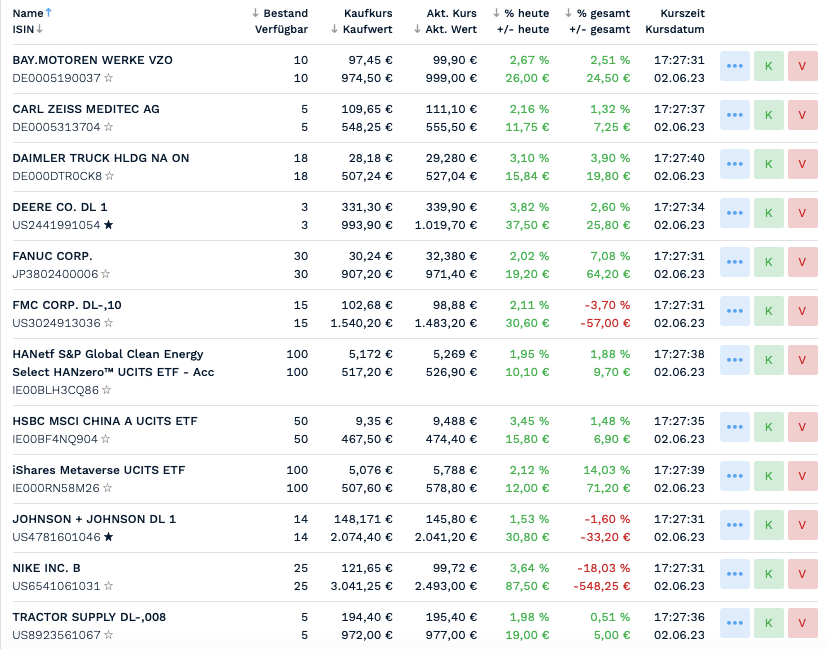Sort the table by Name column

[x=28, y=13]
